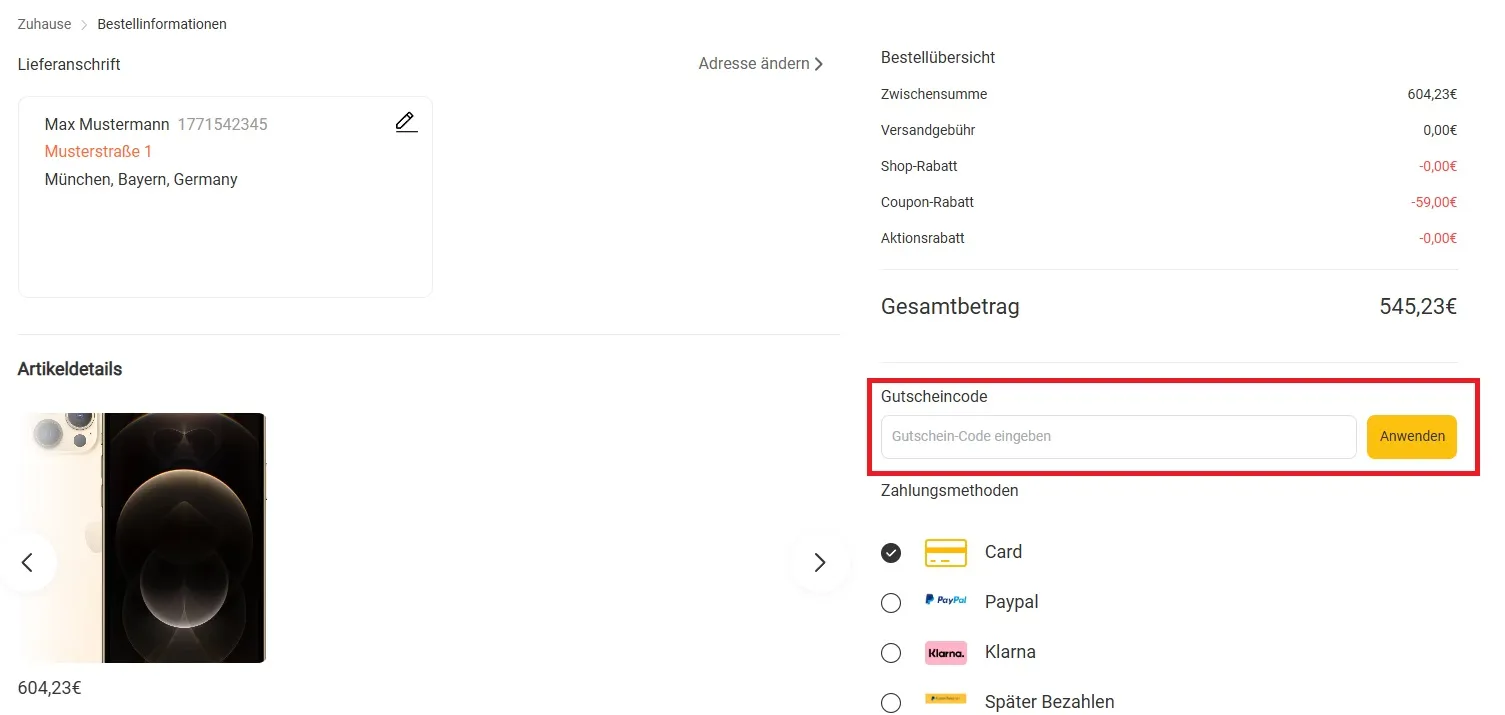Viewport: 1505px width, 715px height.
Task: Choose Später Bezahlen payment option
Action: (891, 702)
